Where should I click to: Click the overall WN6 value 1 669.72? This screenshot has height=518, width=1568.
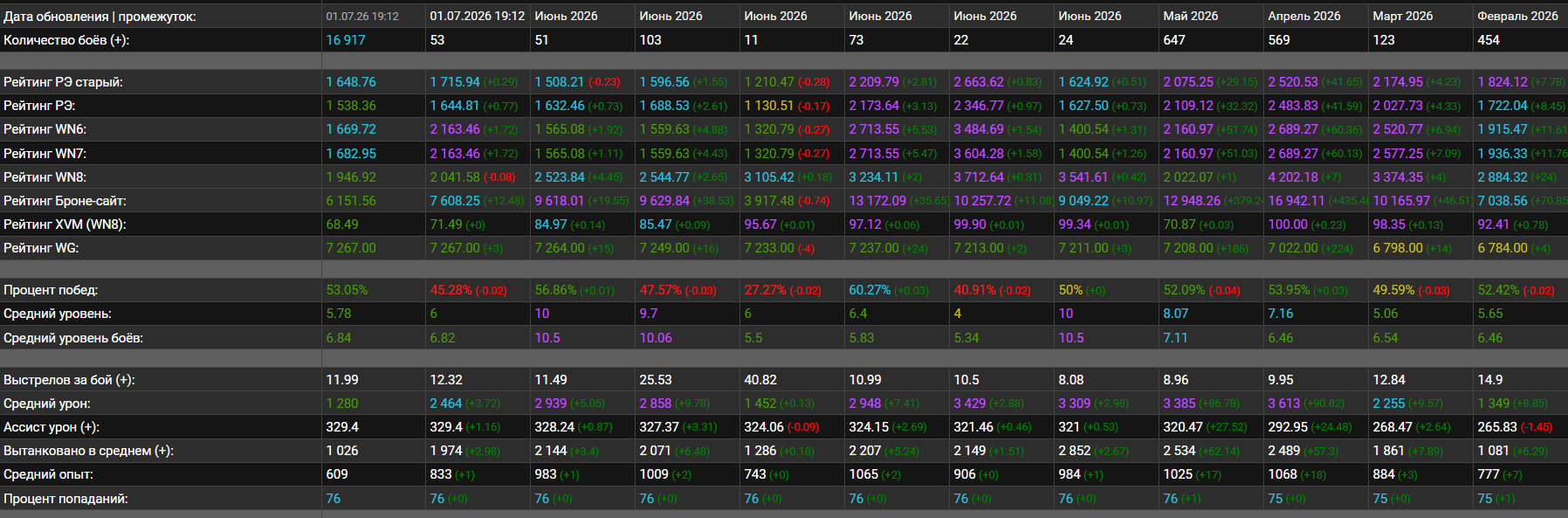pos(351,128)
